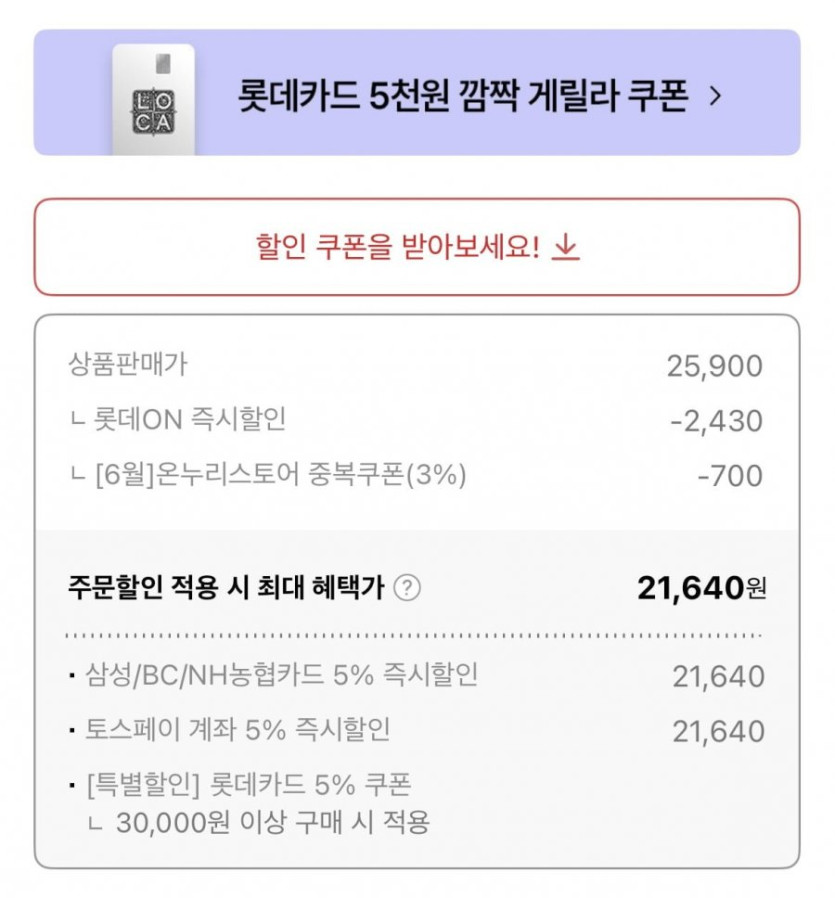This screenshot has width=835, height=898.
Task: Click the download arrow icon for coupons
Action: (566, 247)
